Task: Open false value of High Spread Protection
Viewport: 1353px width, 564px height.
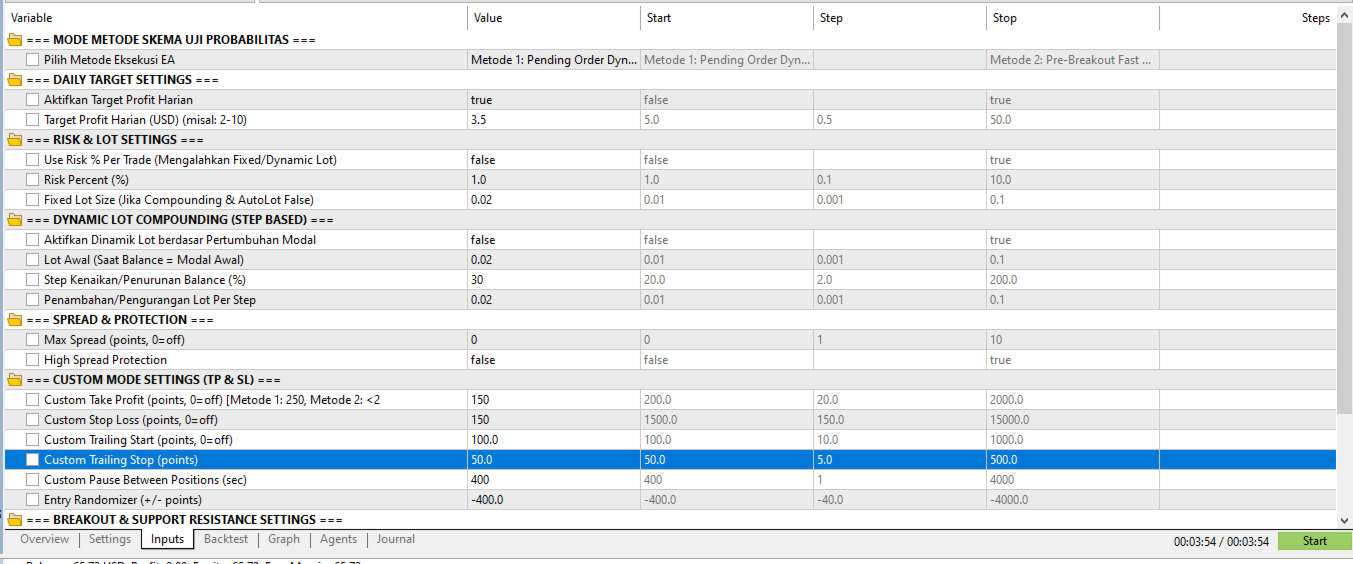Action: coord(554,360)
